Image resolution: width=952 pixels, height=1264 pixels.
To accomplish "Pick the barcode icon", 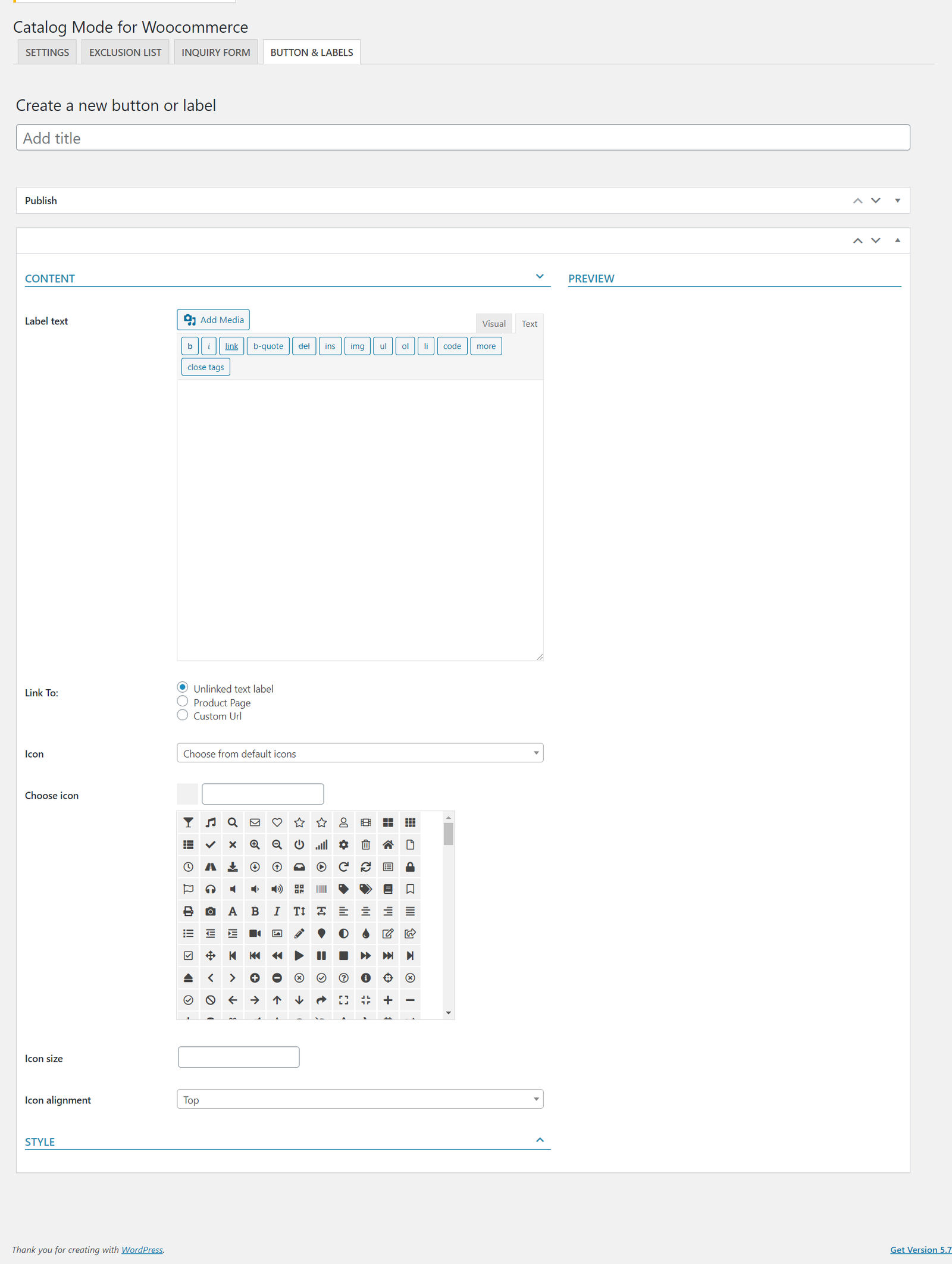I will pos(321,889).
